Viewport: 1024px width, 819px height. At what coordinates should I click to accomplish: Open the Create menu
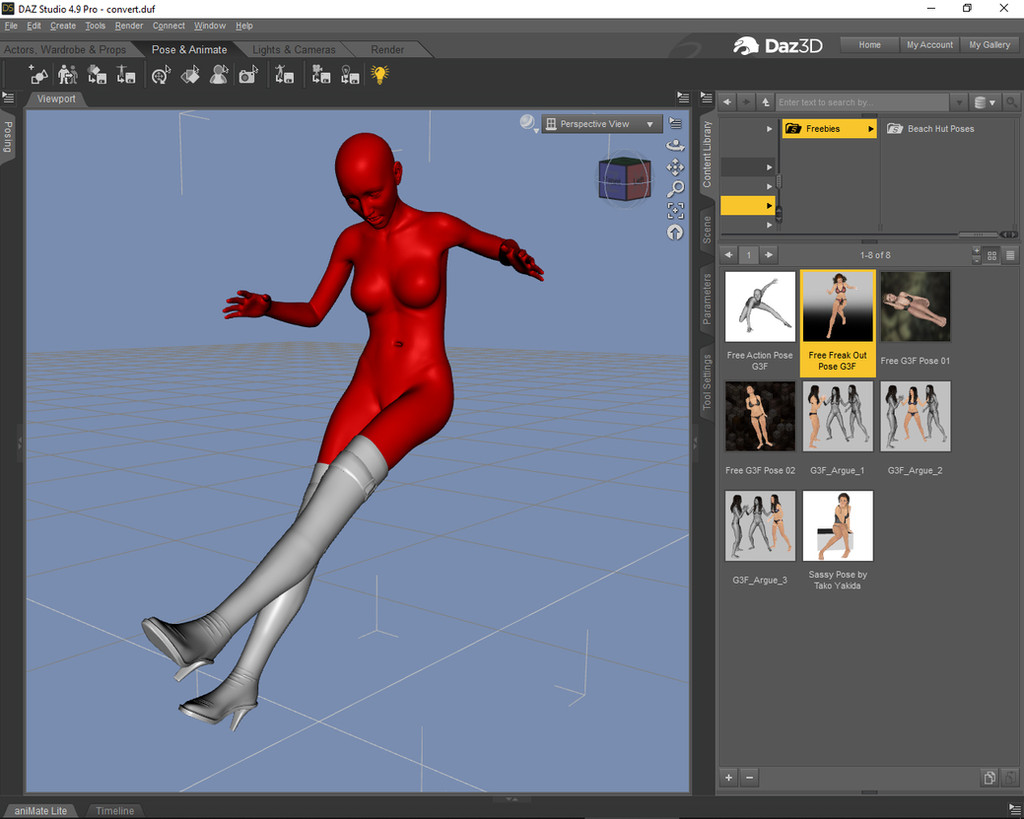click(63, 26)
